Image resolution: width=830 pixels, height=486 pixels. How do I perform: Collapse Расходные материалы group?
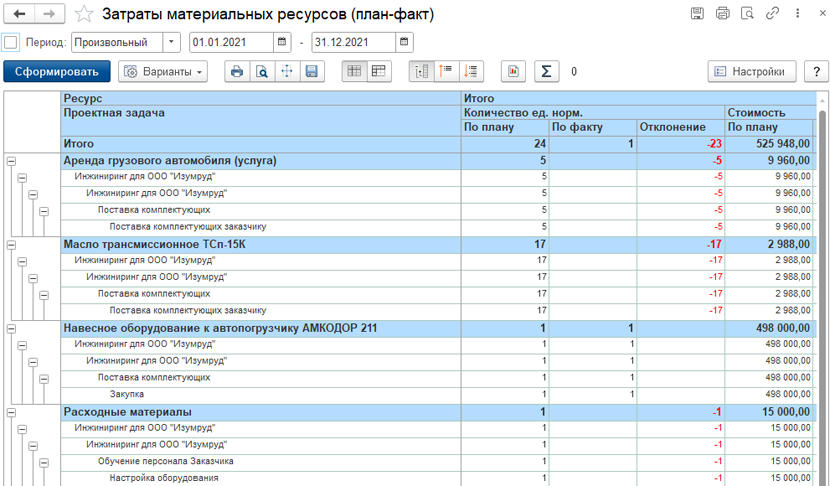pyautogui.click(x=11, y=412)
